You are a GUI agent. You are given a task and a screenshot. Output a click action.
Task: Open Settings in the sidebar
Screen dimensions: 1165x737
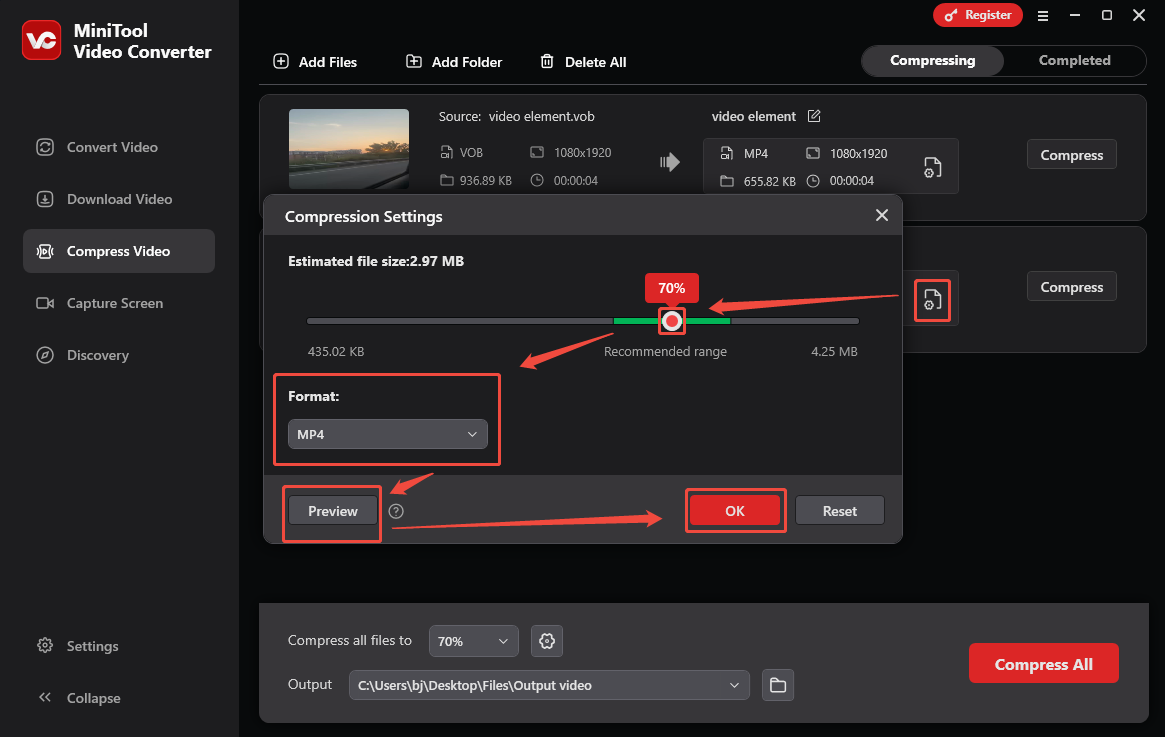(x=78, y=646)
